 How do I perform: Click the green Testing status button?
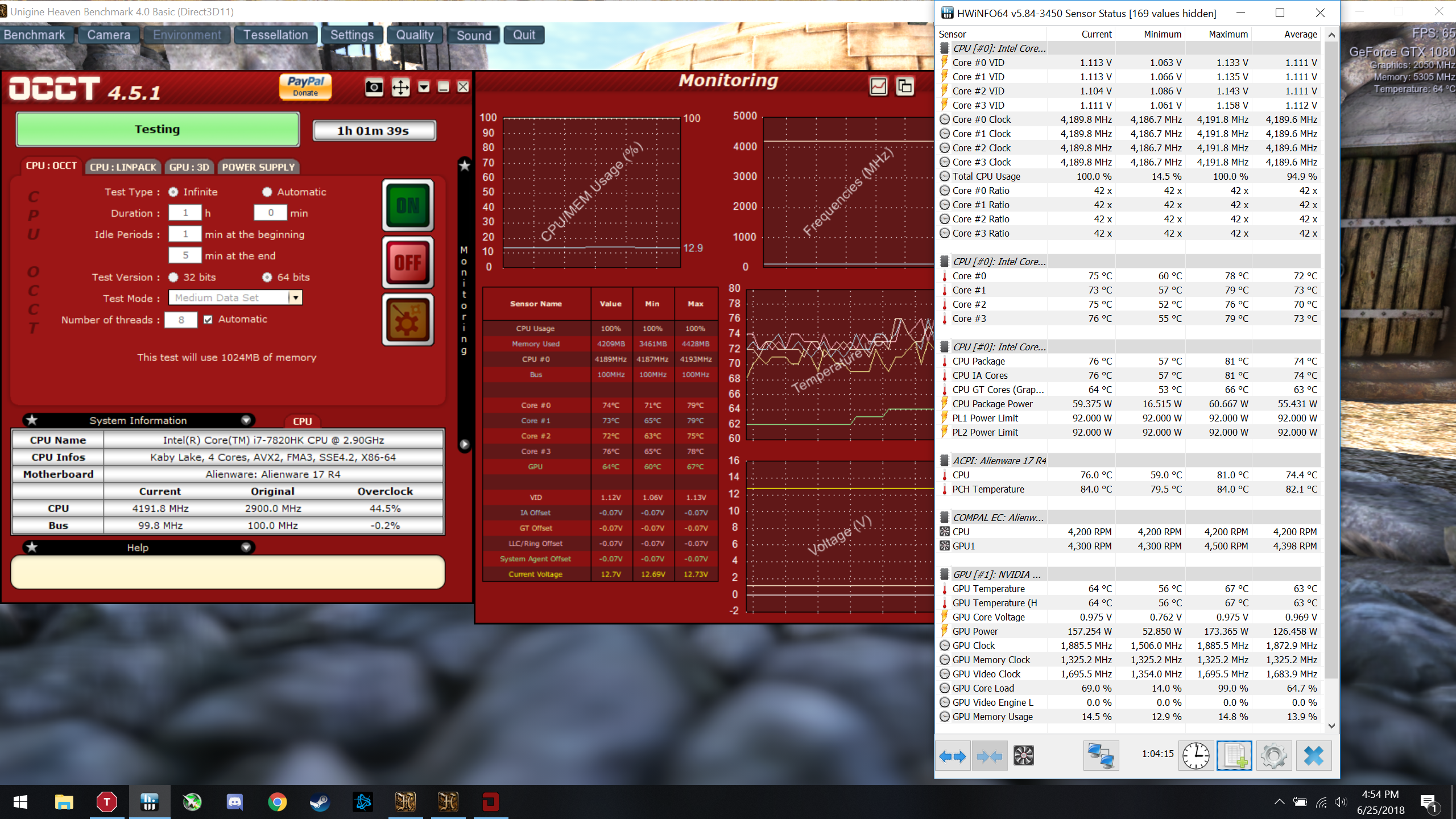(158, 130)
